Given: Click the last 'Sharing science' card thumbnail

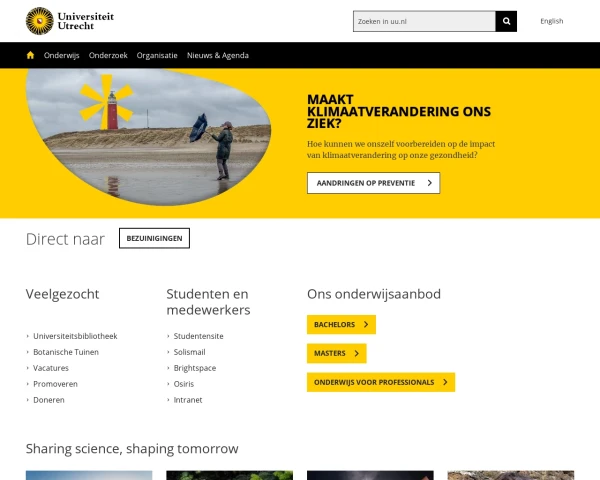Looking at the screenshot, I should click(x=511, y=475).
